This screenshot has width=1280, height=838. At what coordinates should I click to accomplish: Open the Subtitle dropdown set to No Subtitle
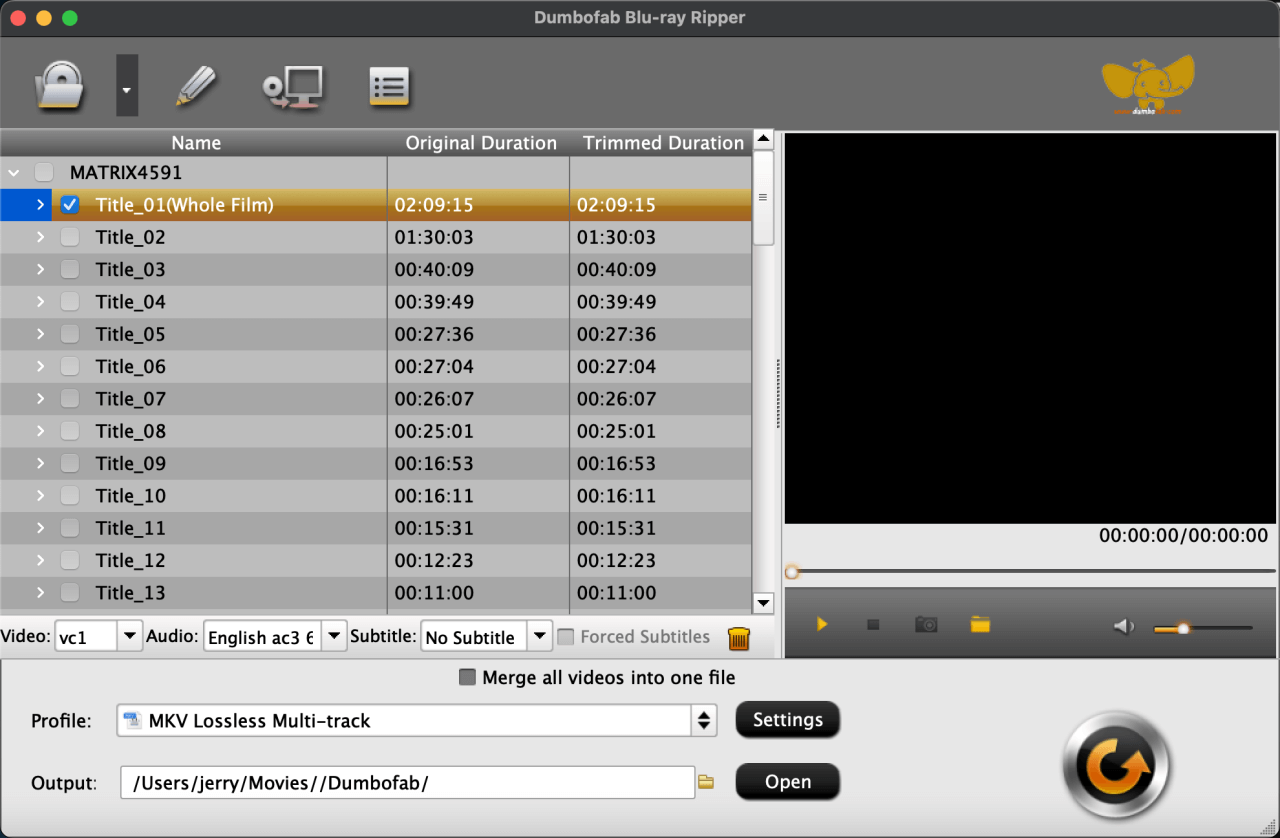click(539, 636)
